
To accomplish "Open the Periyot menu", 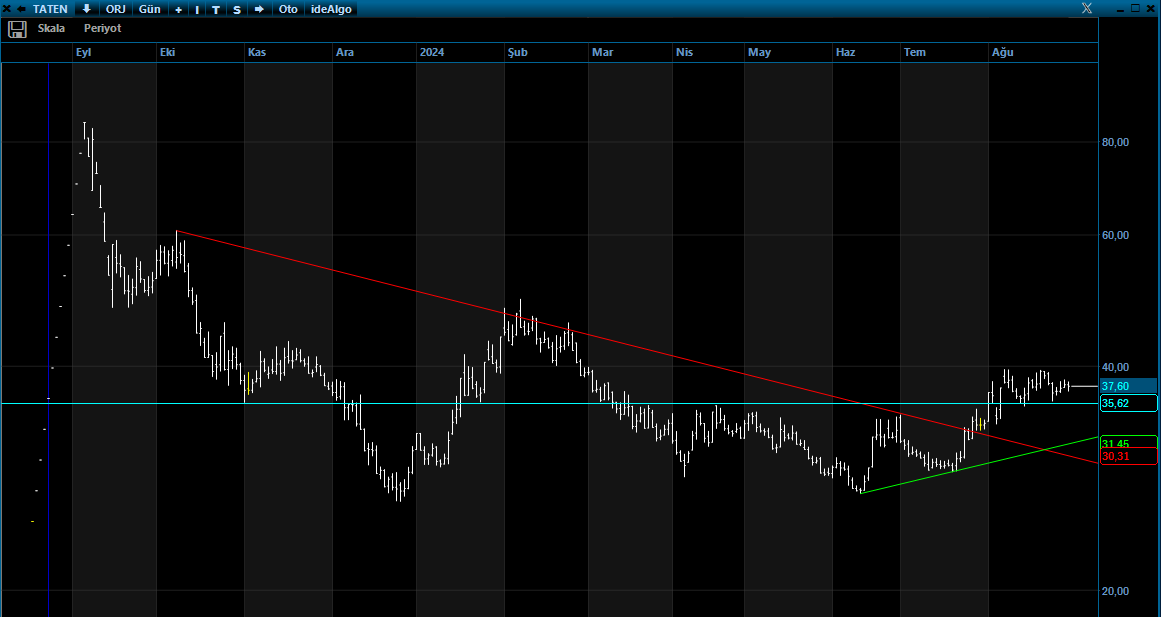I will point(102,28).
